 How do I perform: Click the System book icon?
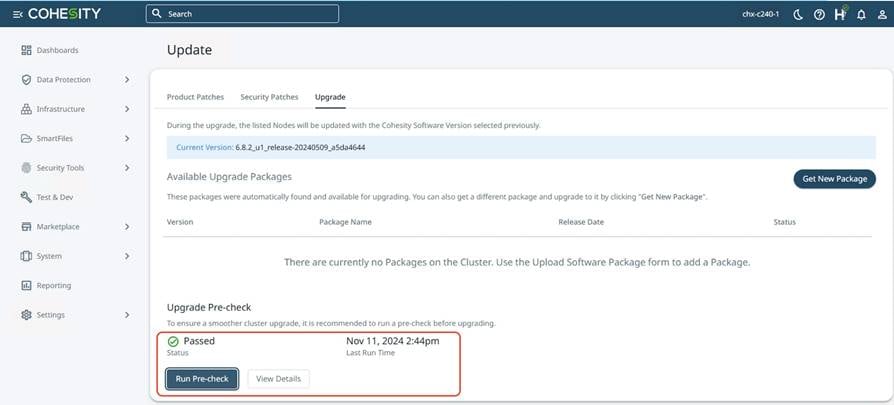[x=26, y=256]
